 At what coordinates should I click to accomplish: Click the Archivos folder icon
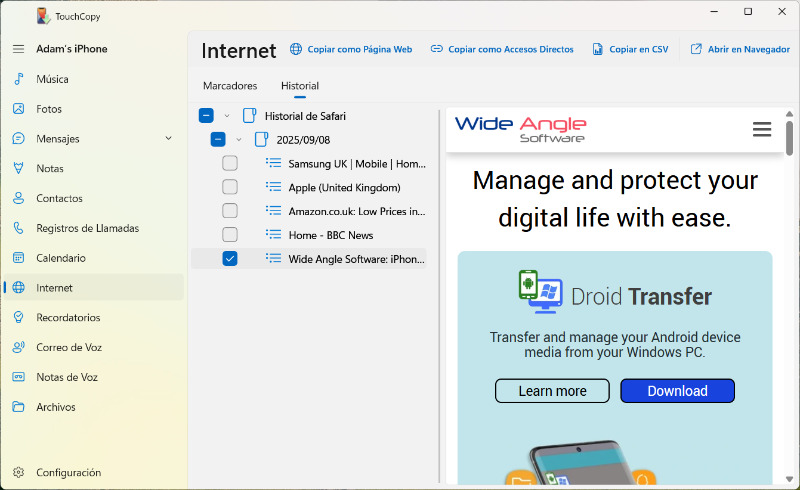pos(18,407)
